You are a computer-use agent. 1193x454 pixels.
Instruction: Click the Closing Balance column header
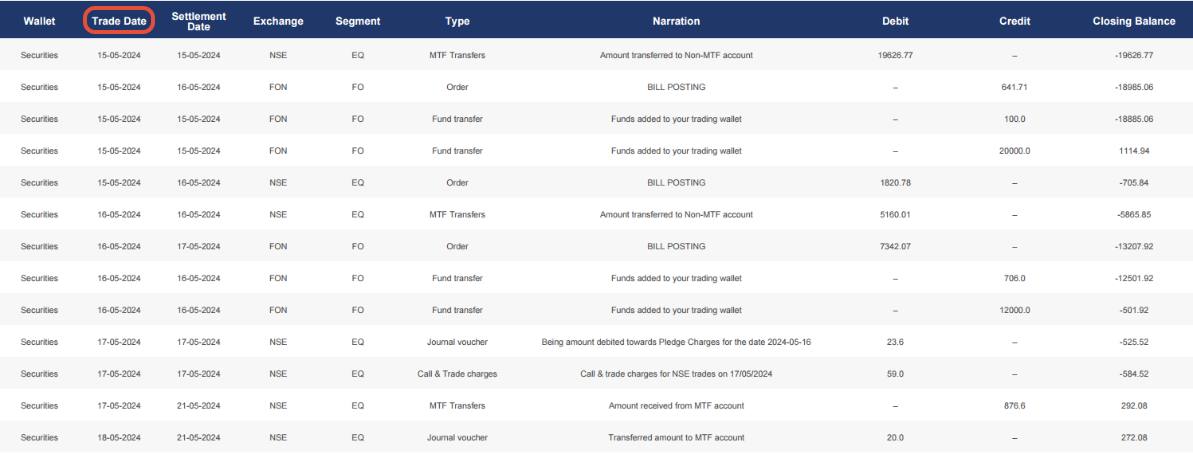(1133, 21)
